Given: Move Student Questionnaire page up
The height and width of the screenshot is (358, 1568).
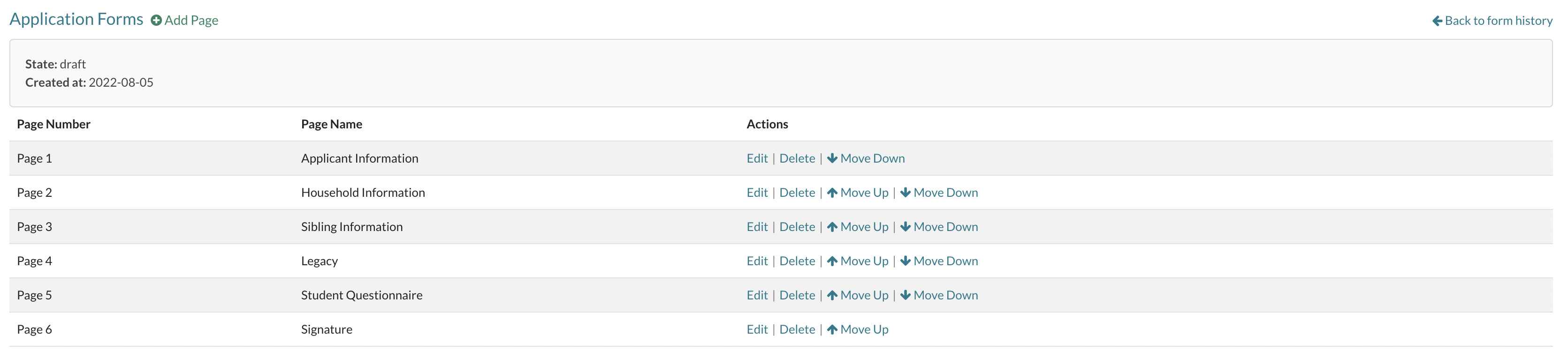Looking at the screenshot, I should (x=858, y=295).
